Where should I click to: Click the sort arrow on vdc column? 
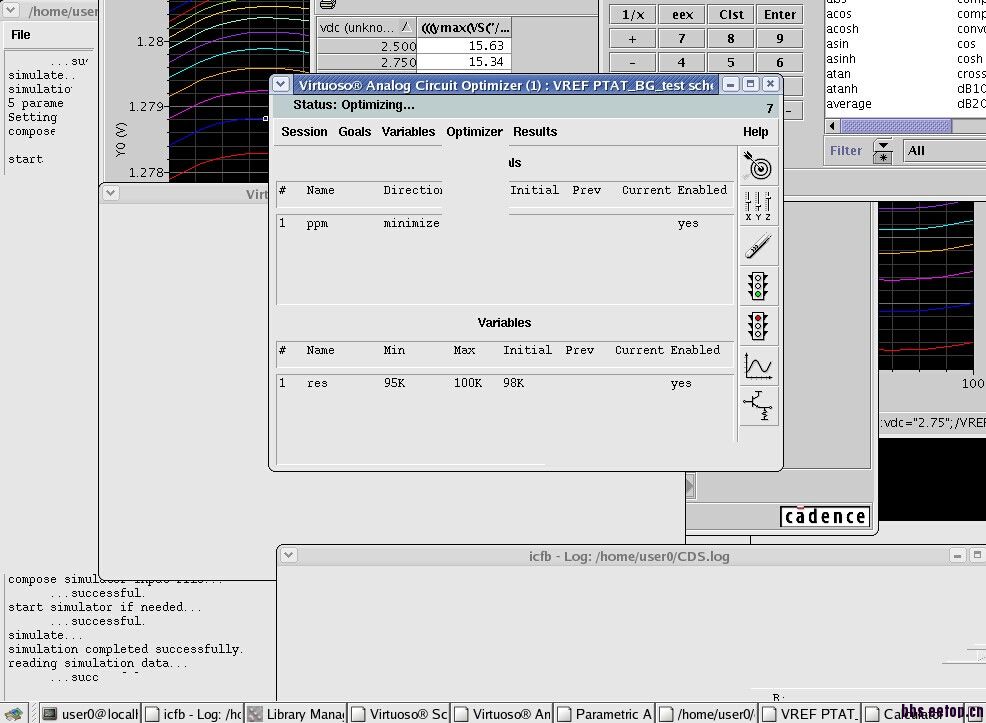click(406, 27)
